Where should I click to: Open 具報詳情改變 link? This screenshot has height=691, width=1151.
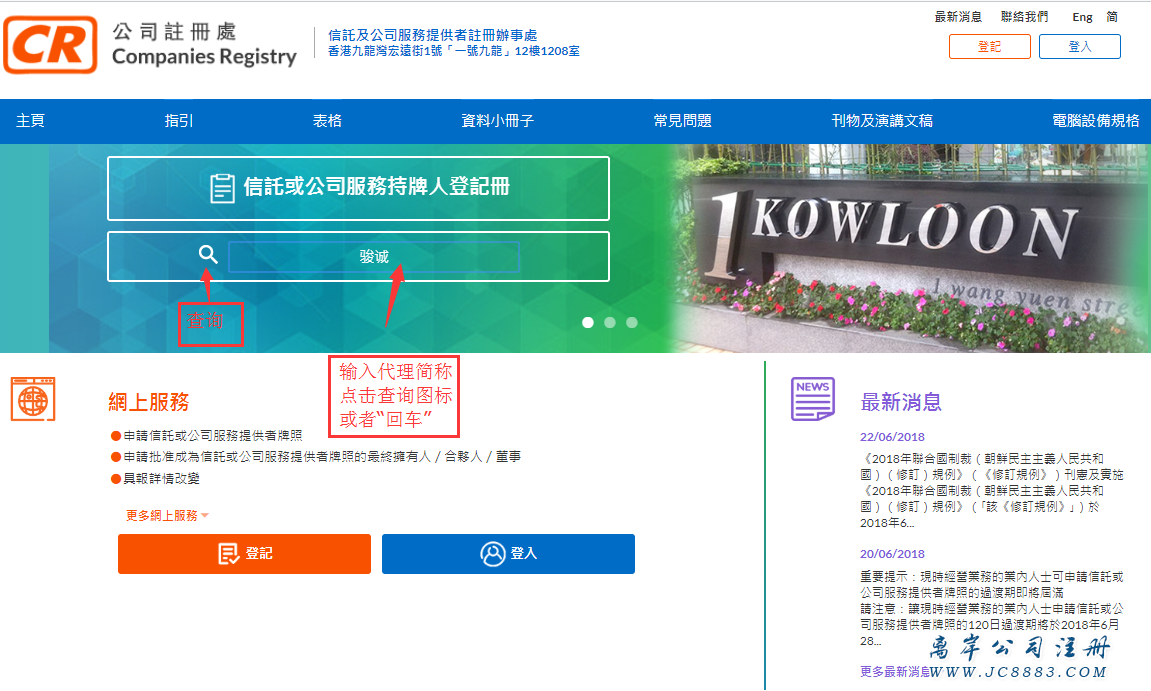tap(161, 479)
